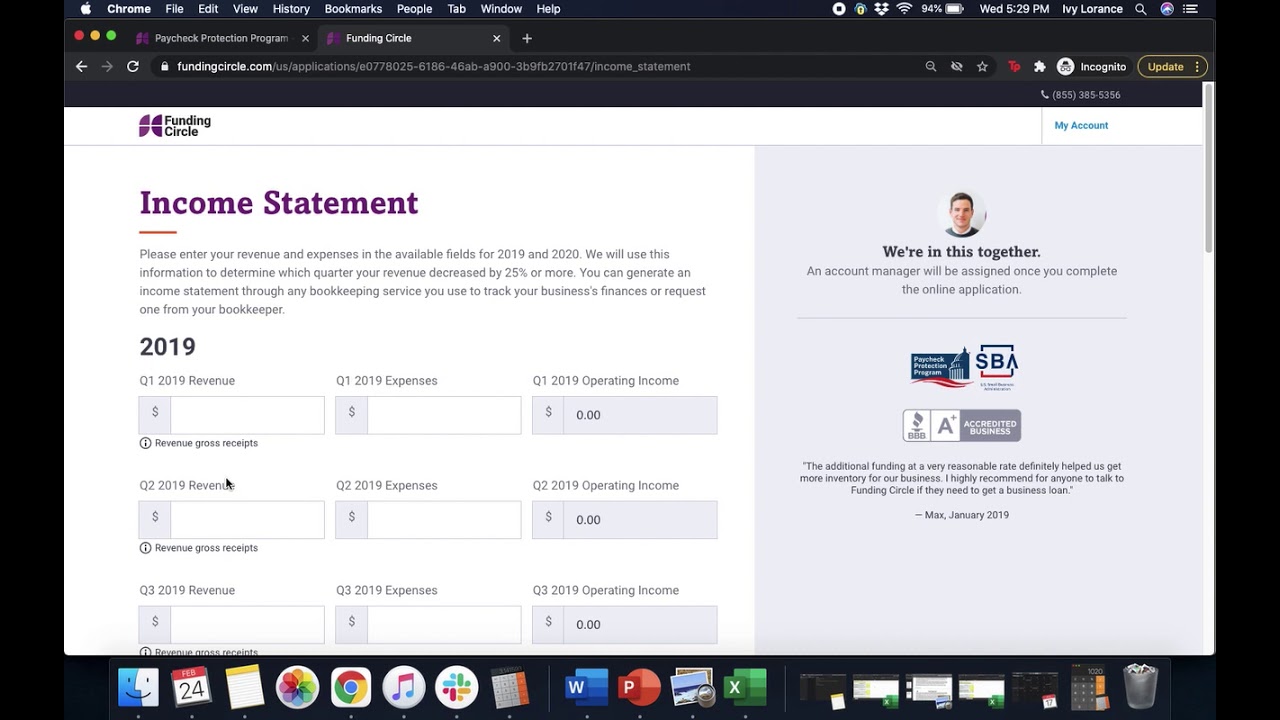
Task: Click the page vertical scrollbar
Action: click(x=1209, y=167)
